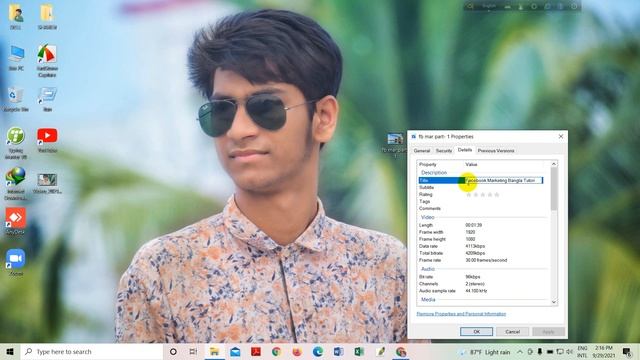The image size is (640, 360).
Task: Open Firefox from taskbar
Action: [x=297, y=351]
